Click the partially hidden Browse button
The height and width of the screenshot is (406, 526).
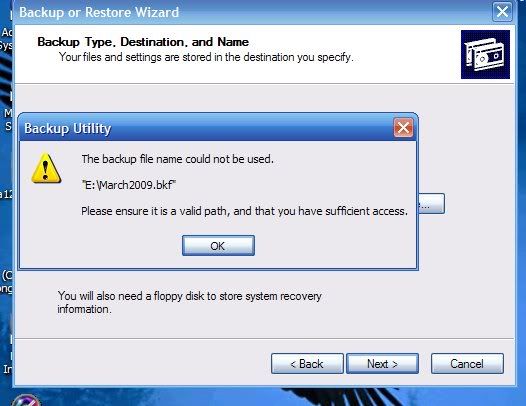(x=431, y=203)
